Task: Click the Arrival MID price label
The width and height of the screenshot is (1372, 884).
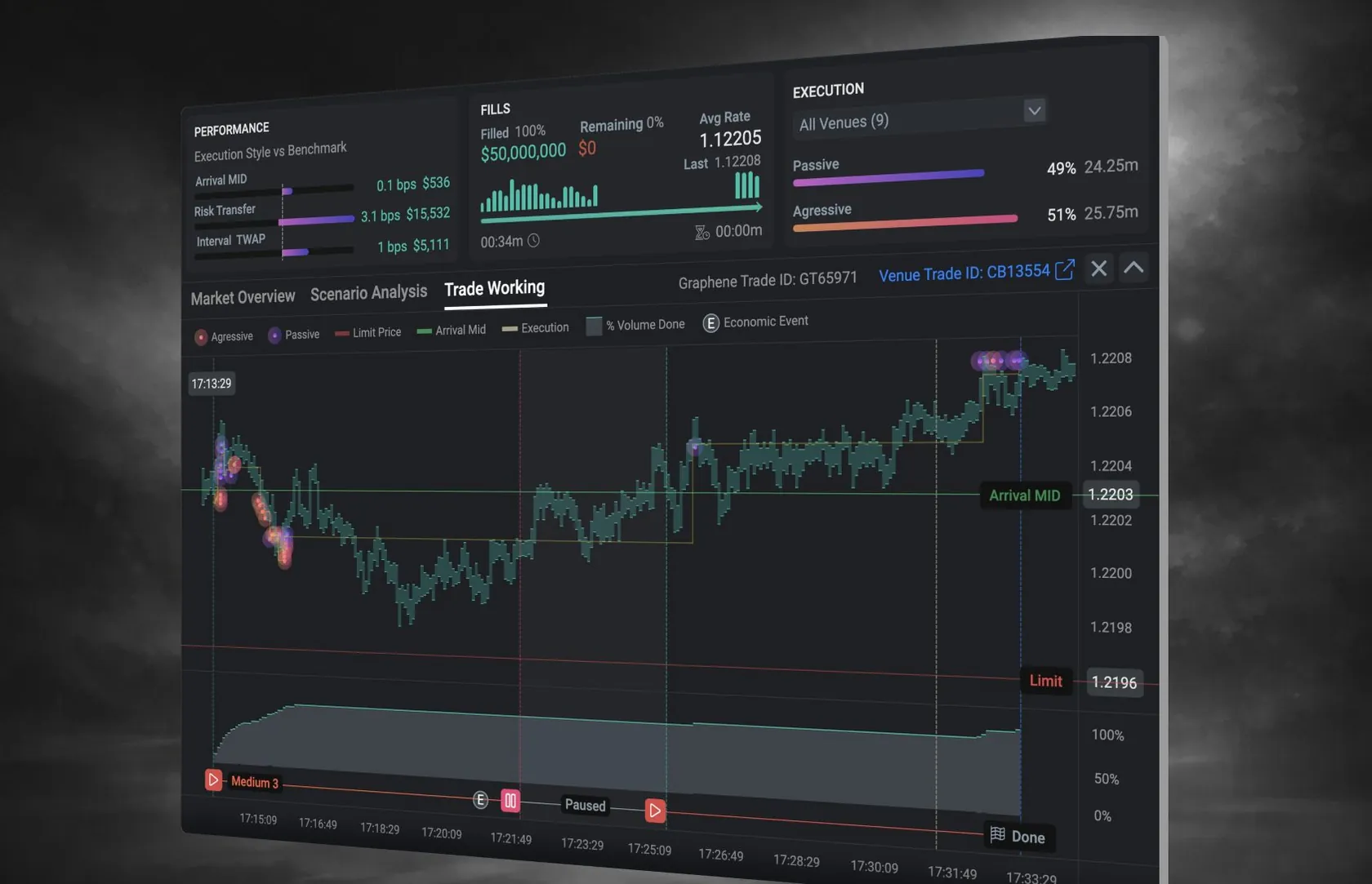Action: point(1024,495)
